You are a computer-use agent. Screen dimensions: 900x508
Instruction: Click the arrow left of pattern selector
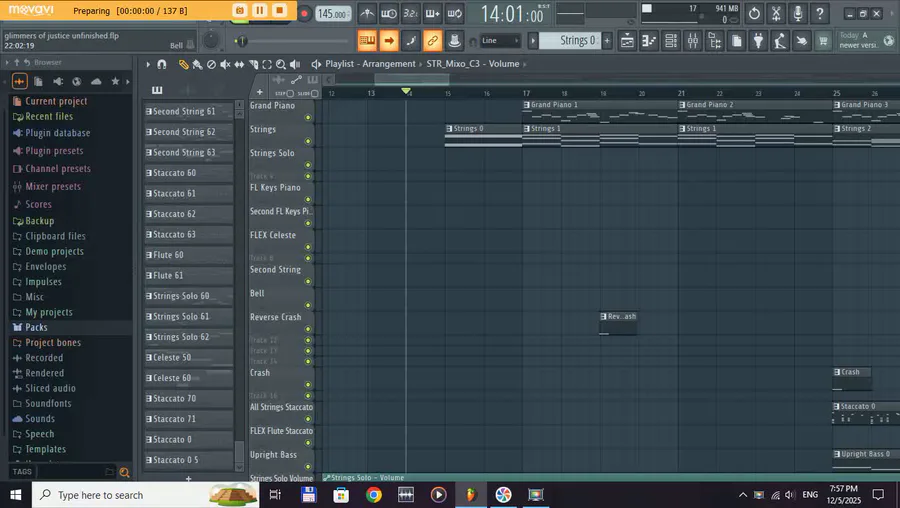pyautogui.click(x=533, y=41)
